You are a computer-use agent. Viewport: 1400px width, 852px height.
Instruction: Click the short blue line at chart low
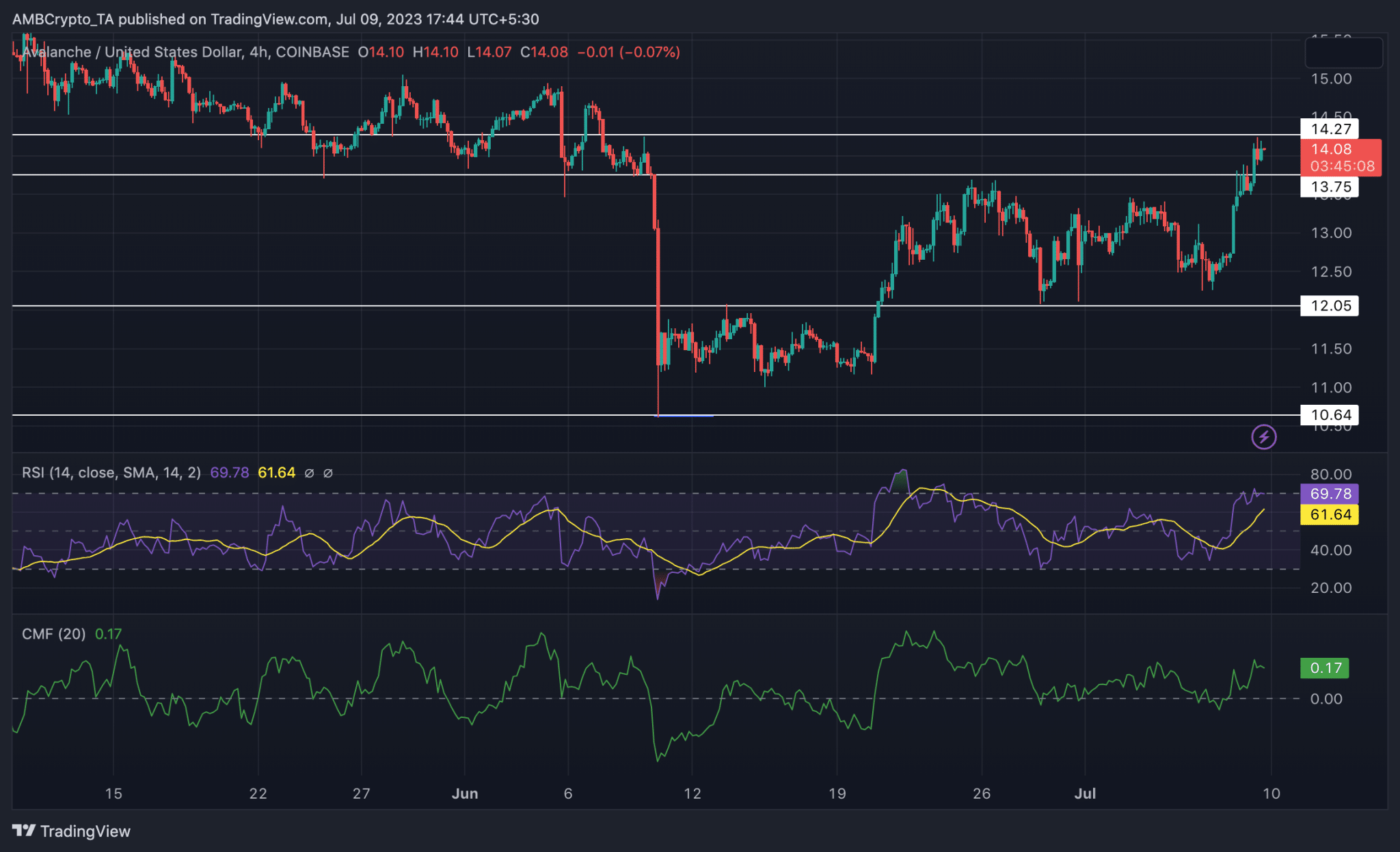coord(685,416)
